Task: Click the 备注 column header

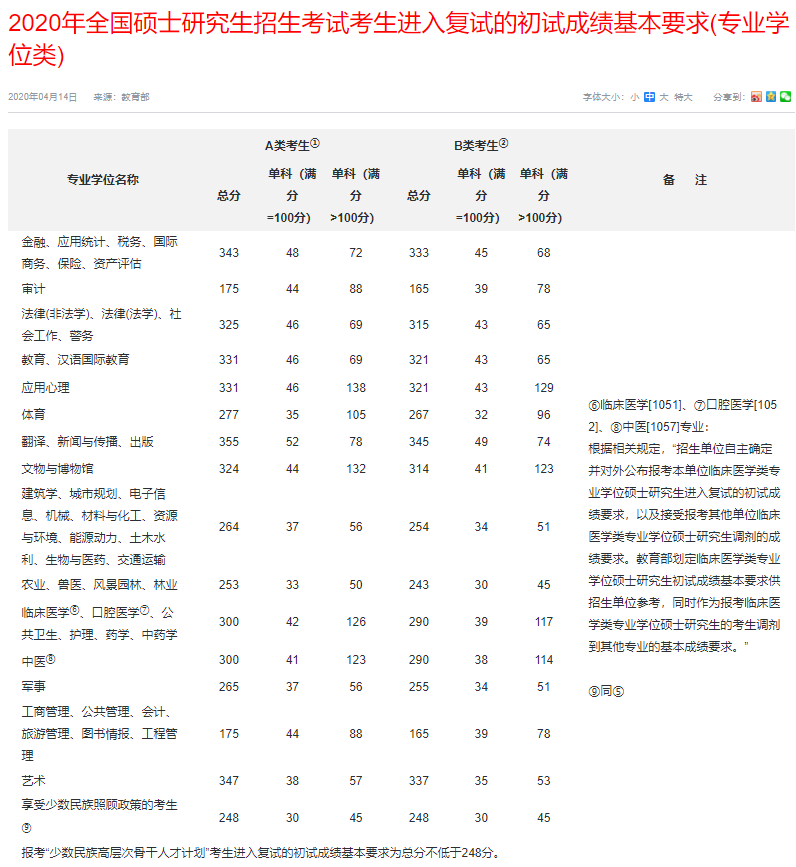Action: [684, 180]
